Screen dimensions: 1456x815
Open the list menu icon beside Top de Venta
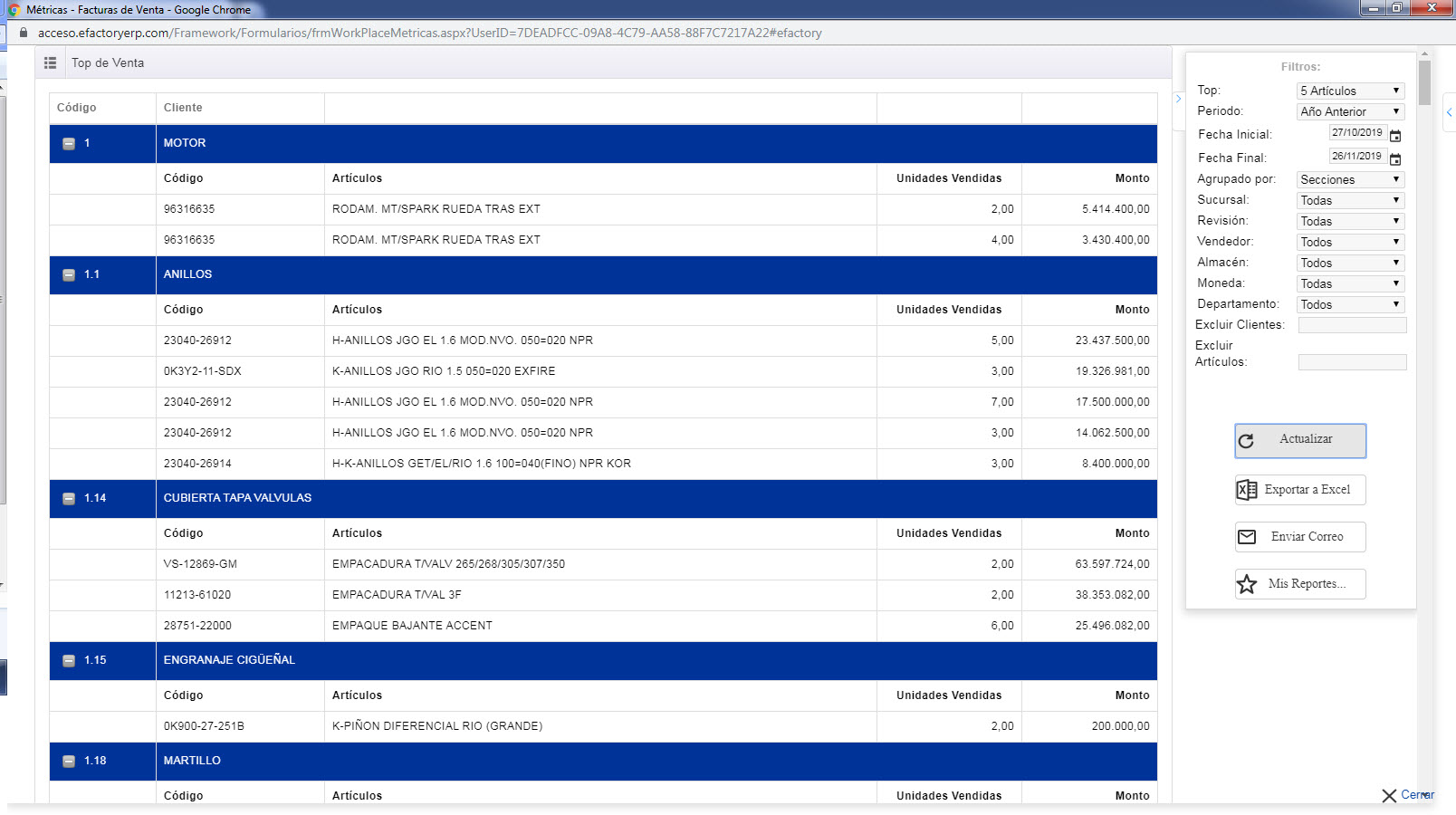(51, 63)
